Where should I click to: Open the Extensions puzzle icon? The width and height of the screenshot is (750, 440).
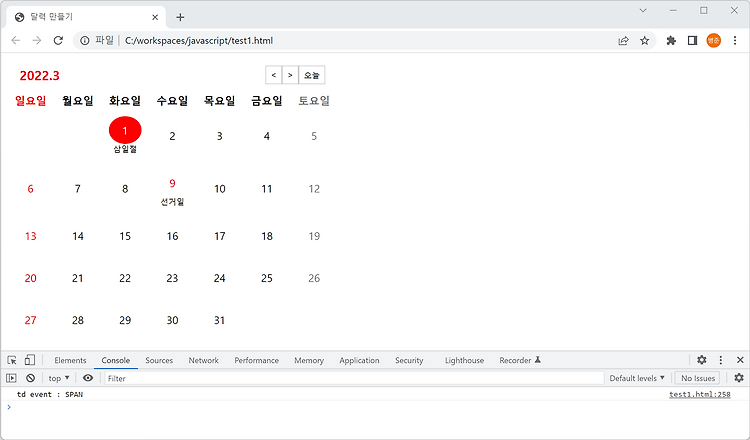click(671, 41)
